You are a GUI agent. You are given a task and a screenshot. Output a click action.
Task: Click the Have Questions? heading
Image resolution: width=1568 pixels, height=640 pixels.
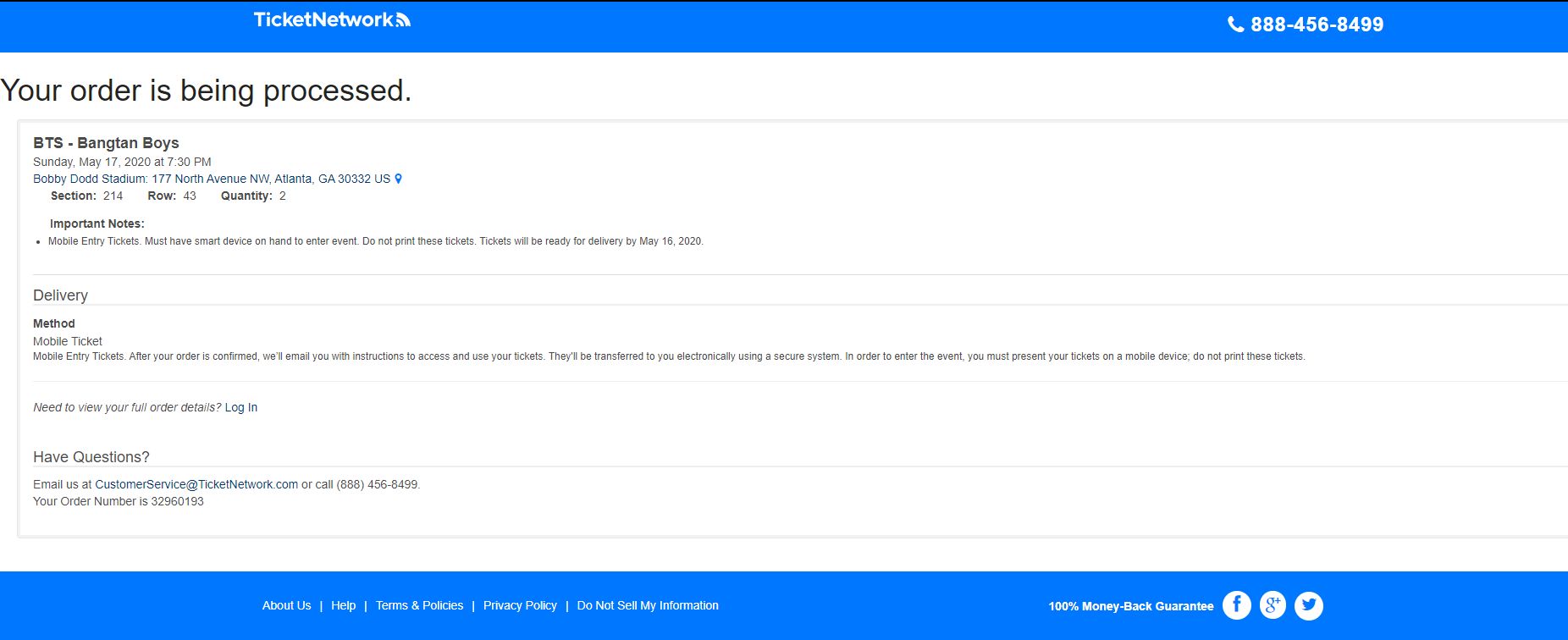(91, 457)
